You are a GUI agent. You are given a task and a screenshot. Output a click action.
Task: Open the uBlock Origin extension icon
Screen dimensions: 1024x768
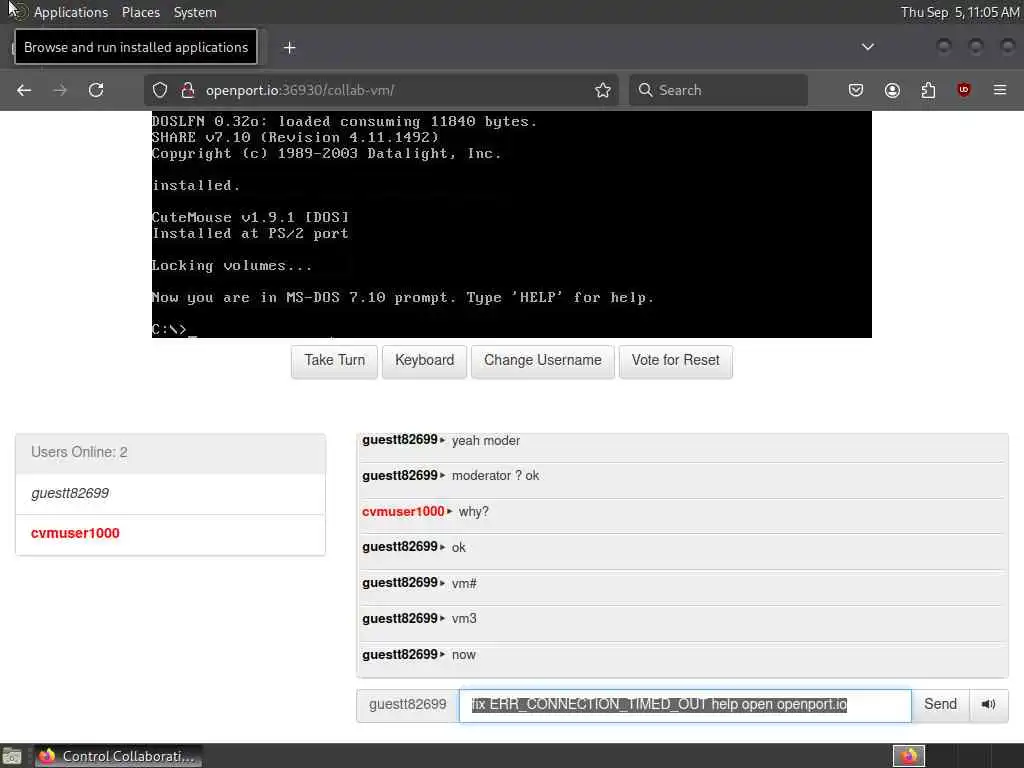click(x=964, y=90)
